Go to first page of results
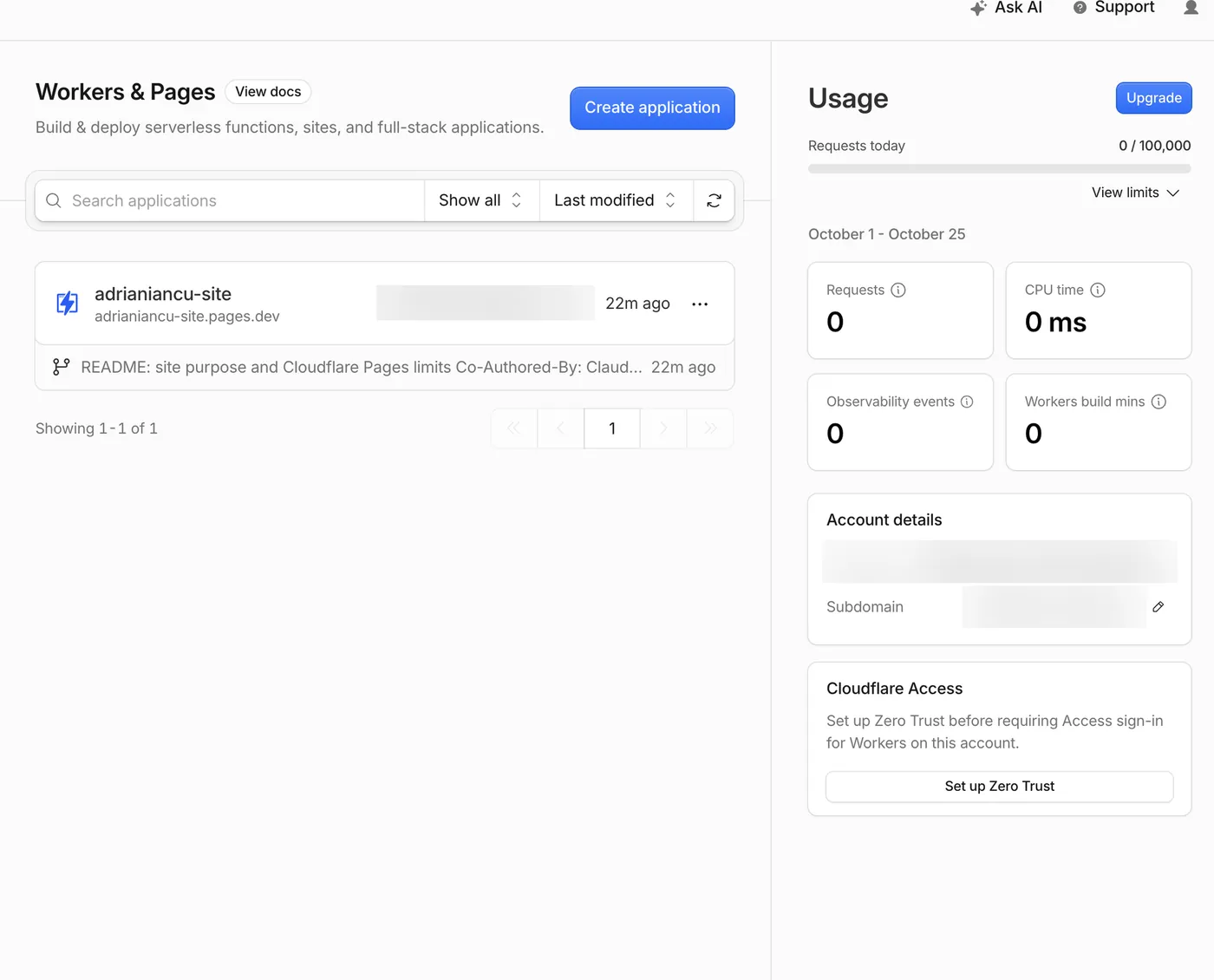Screen dimensions: 1214x980 [x=514, y=428]
